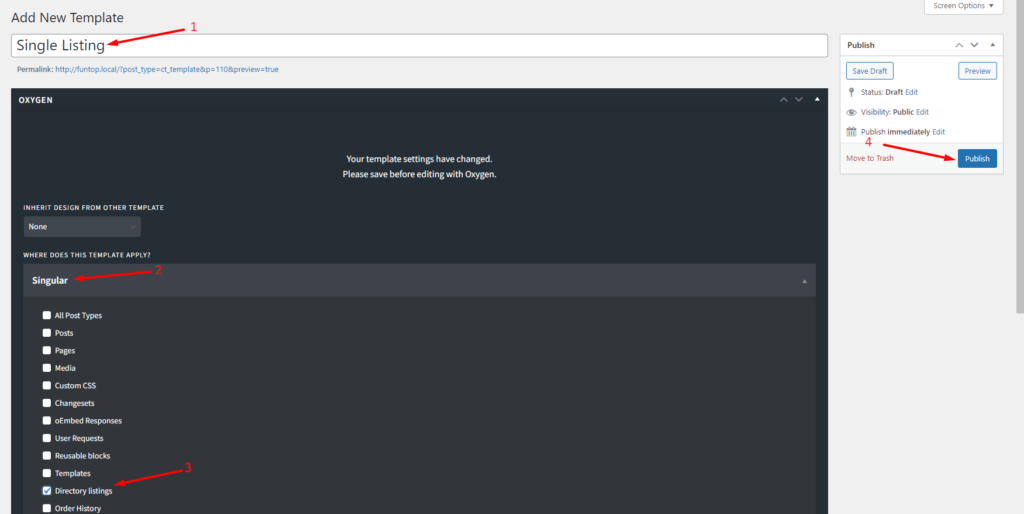Check the Templates checkbox

[47, 473]
